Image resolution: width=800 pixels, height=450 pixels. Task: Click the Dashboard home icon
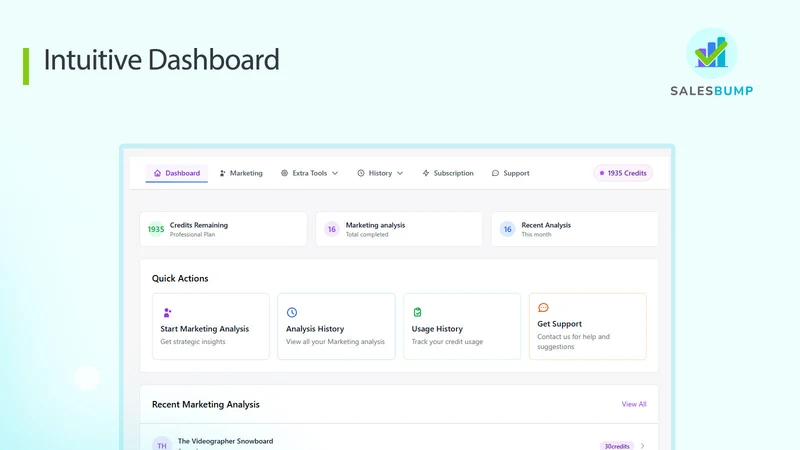pyautogui.click(x=157, y=173)
